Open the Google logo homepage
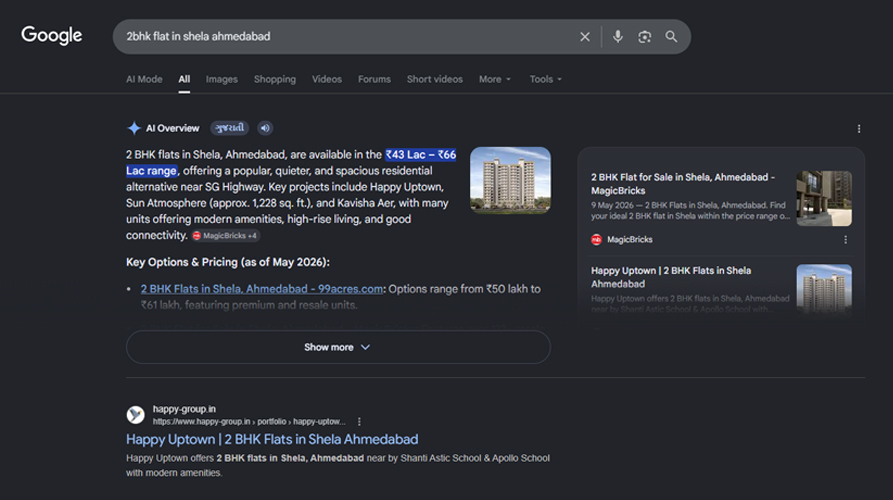The height and width of the screenshot is (500, 893). click(x=52, y=35)
